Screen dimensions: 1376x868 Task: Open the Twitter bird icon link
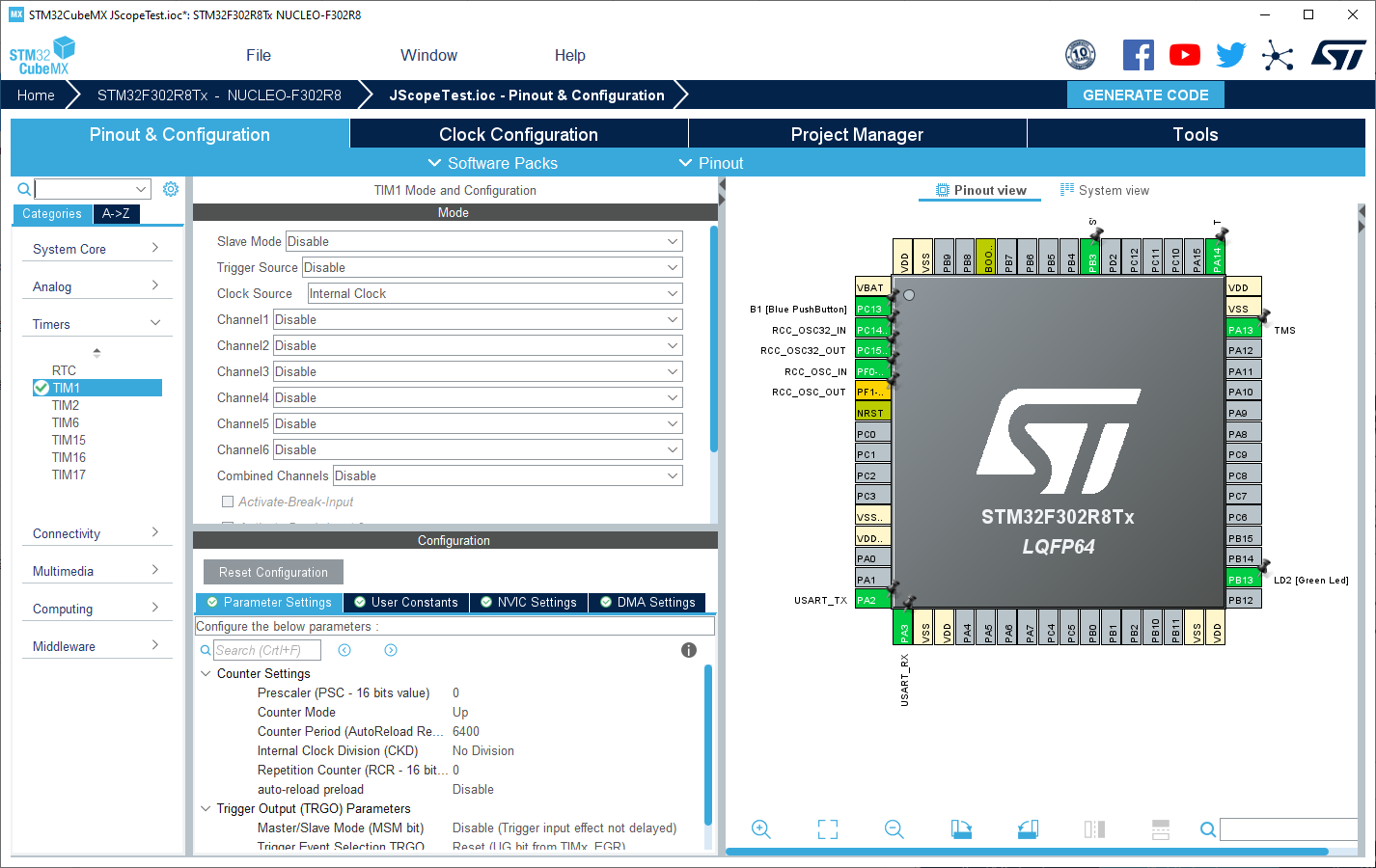click(x=1231, y=55)
